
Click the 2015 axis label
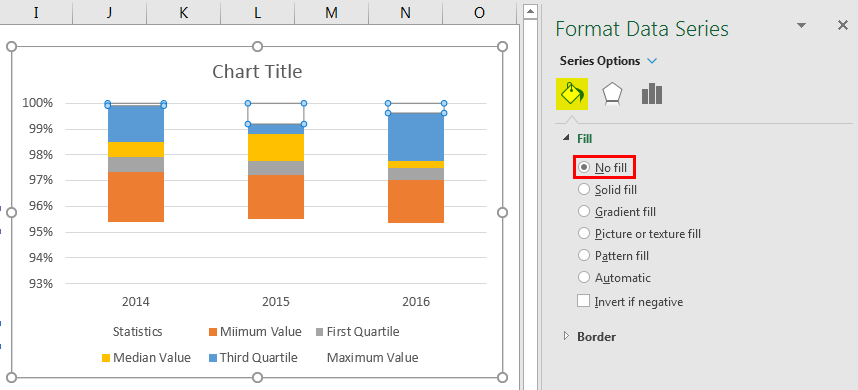[276, 302]
